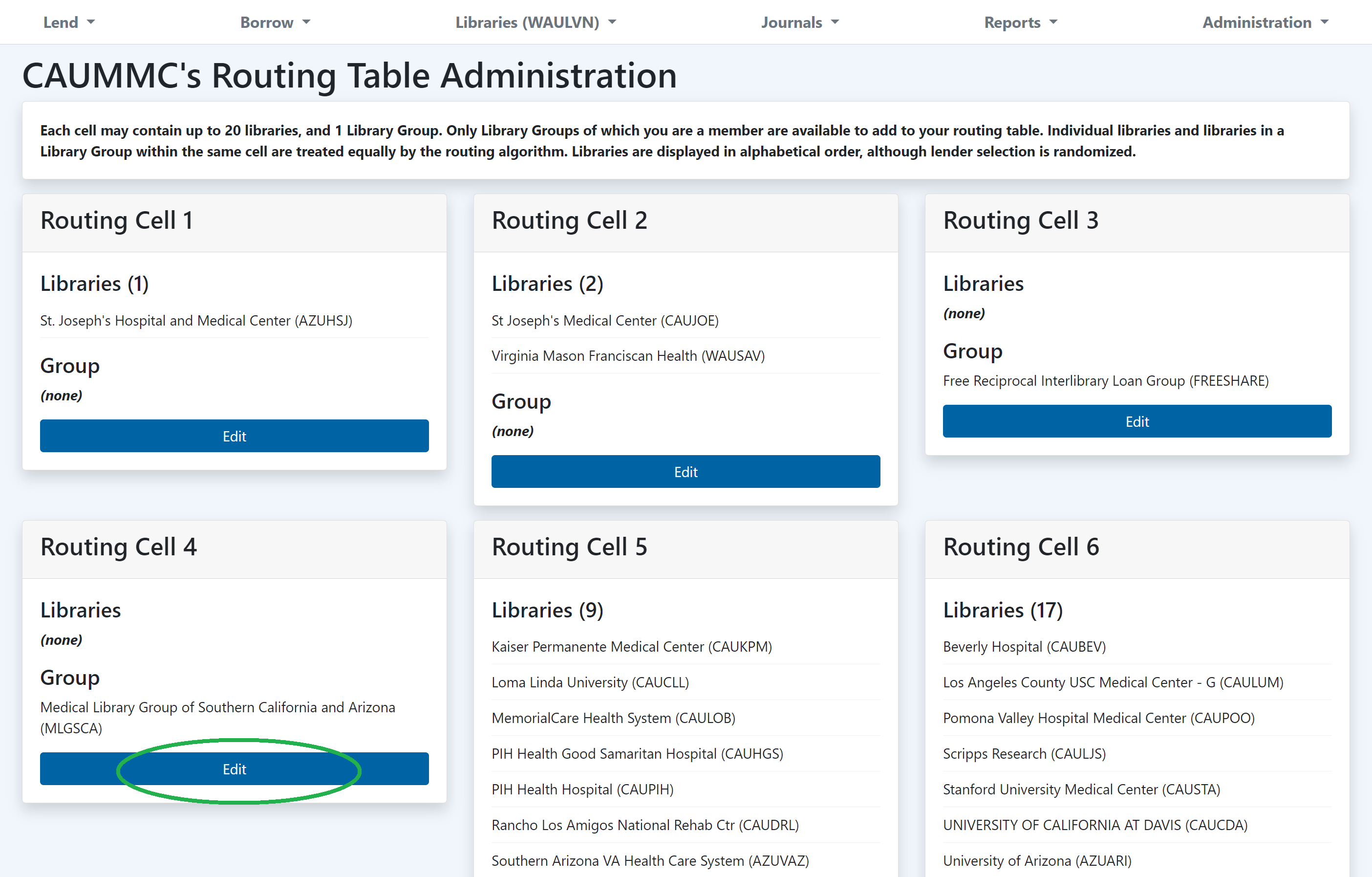Select Beverly Hospital (CAUBEV)
Screen dimensions: 1372x877
click(x=1024, y=647)
